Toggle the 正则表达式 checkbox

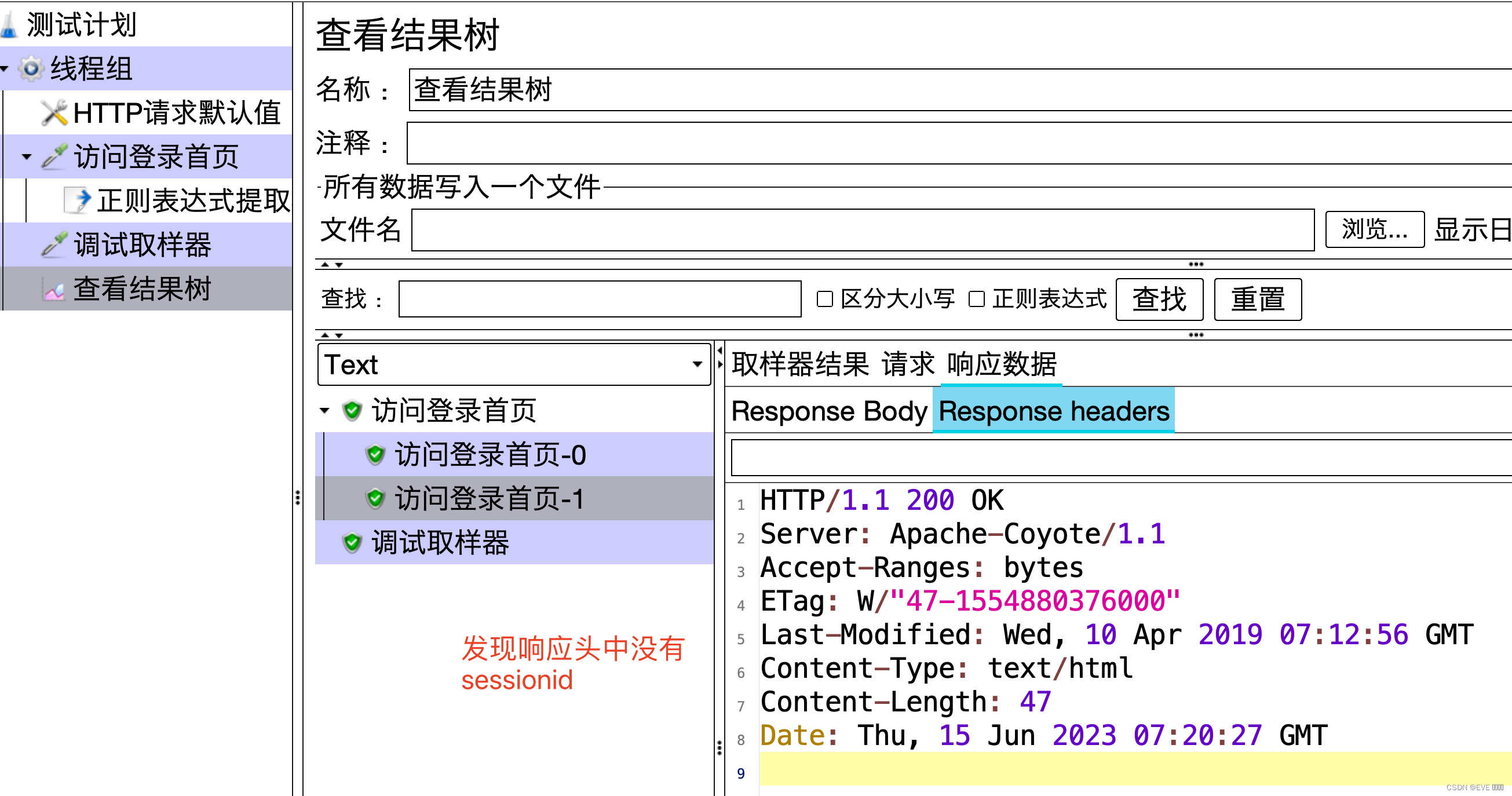(x=977, y=300)
